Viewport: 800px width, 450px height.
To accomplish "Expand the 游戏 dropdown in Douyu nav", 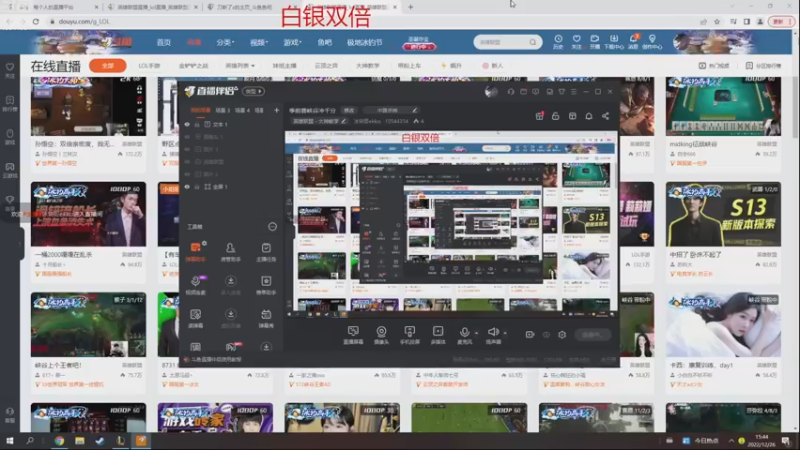I will coord(292,42).
